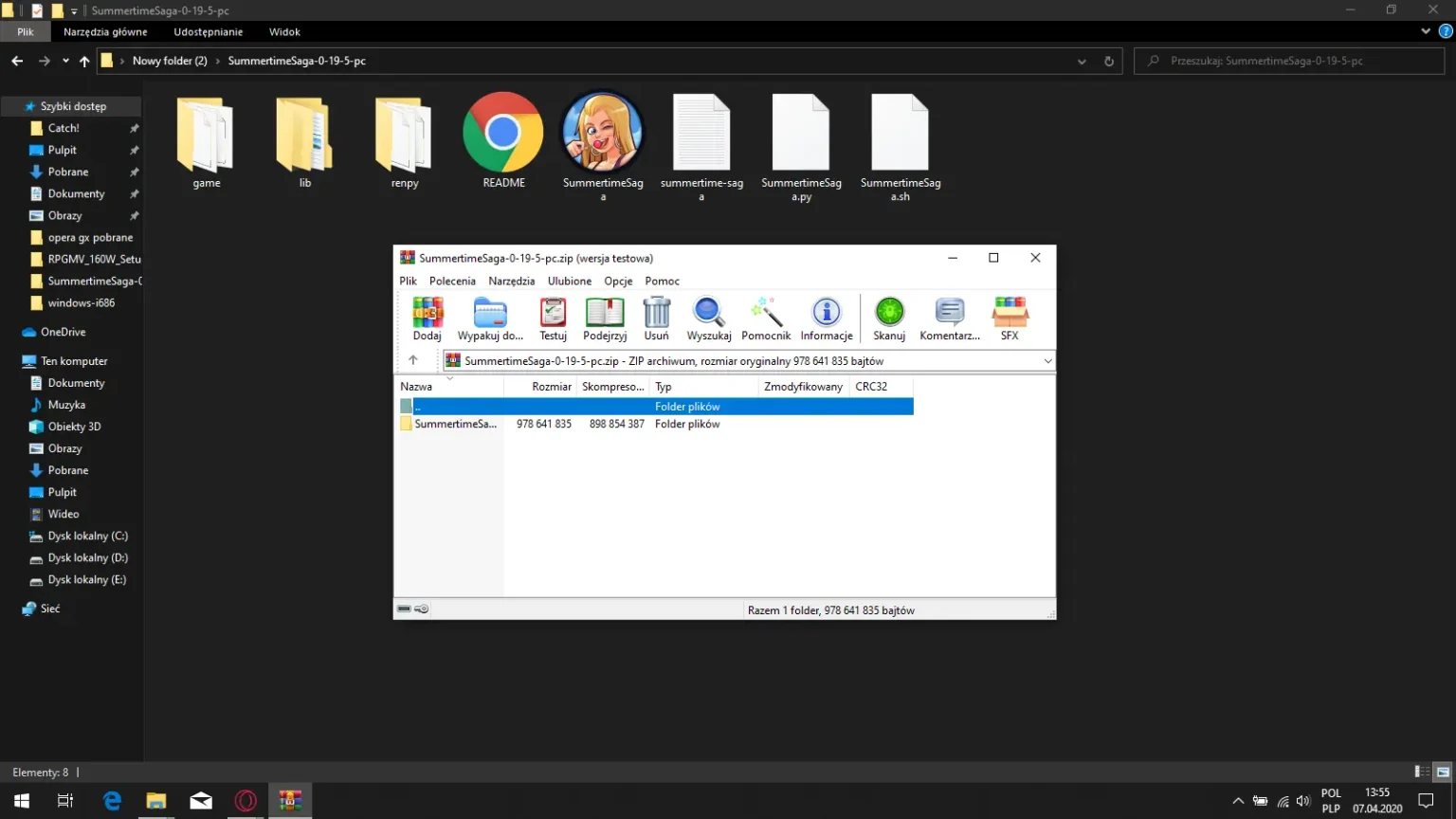This screenshot has height=819, width=1456.
Task: Select the lib folder
Action: pyautogui.click(x=305, y=142)
